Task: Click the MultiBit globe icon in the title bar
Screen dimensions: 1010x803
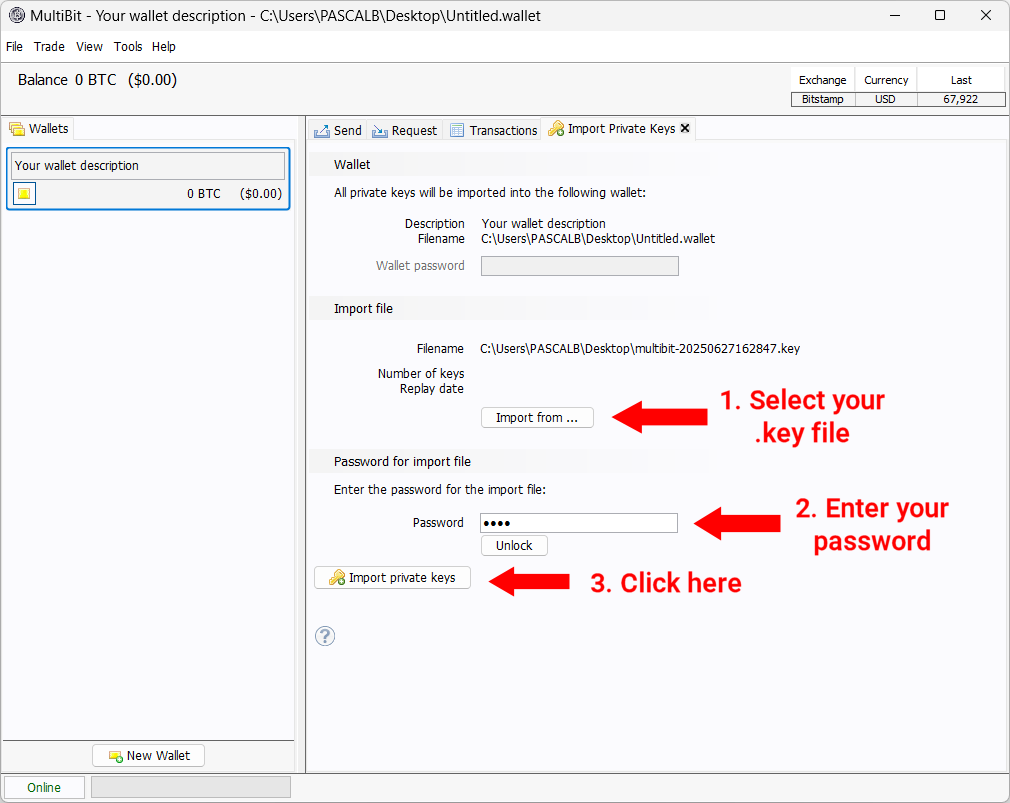Action: coord(15,15)
